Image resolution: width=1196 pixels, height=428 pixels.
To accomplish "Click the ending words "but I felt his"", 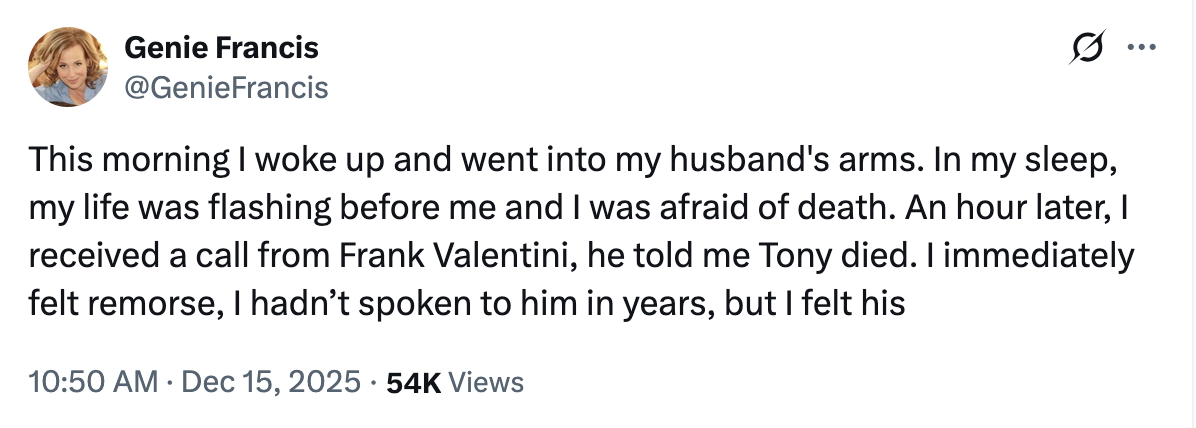I will 817,302.
